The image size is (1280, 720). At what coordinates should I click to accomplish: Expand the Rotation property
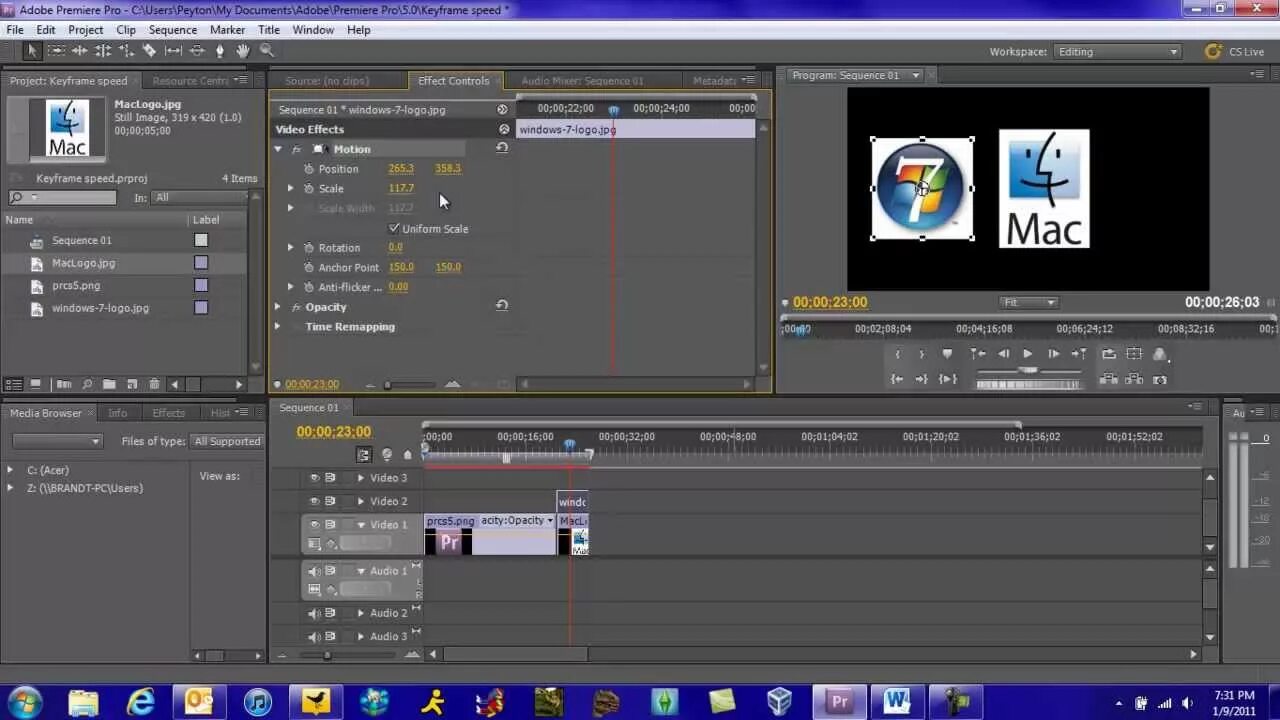(291, 247)
